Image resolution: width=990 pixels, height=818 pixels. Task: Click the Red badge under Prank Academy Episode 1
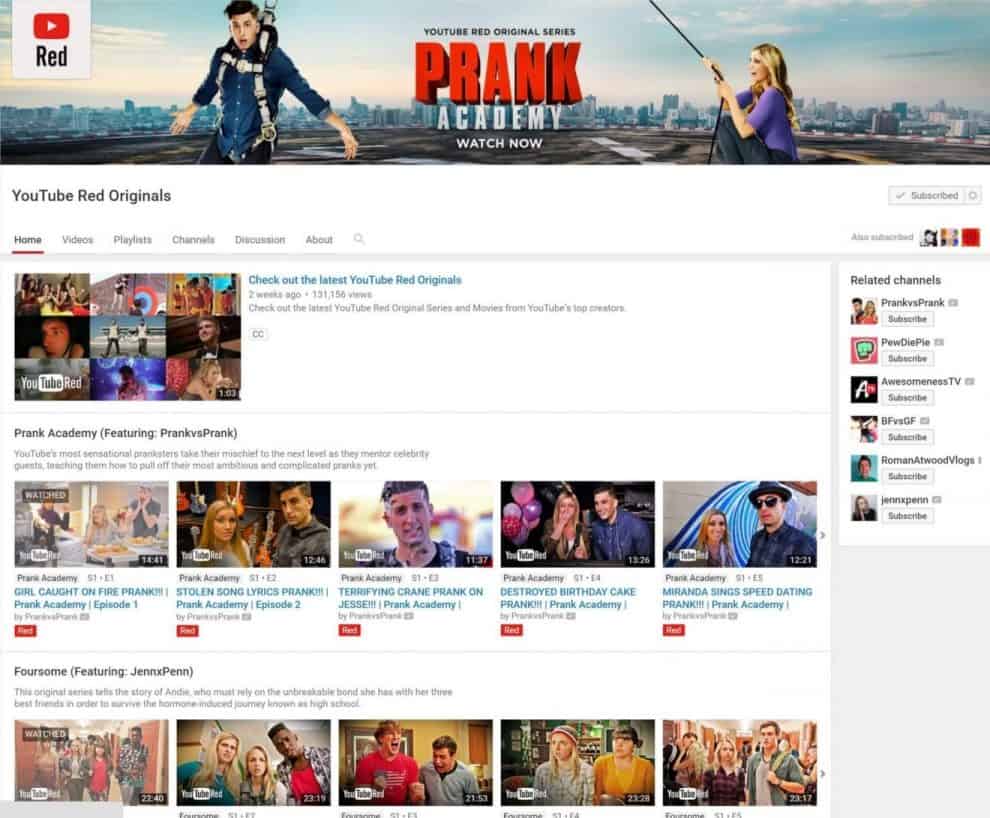coord(24,630)
